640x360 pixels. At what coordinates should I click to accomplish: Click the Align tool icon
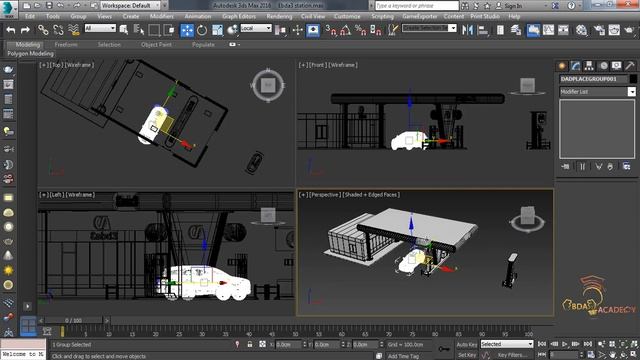point(483,30)
